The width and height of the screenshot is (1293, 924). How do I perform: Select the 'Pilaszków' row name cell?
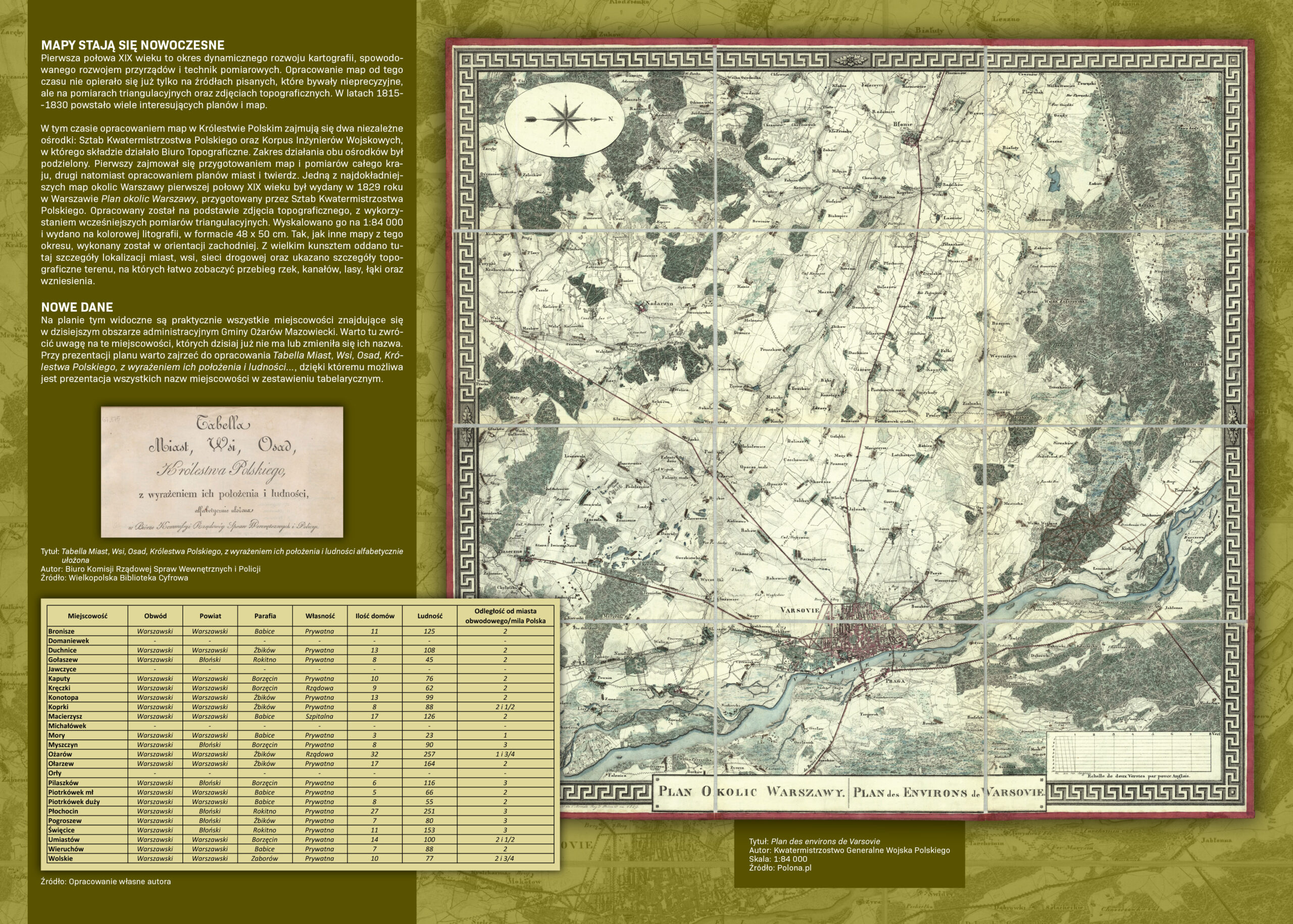coord(87,783)
